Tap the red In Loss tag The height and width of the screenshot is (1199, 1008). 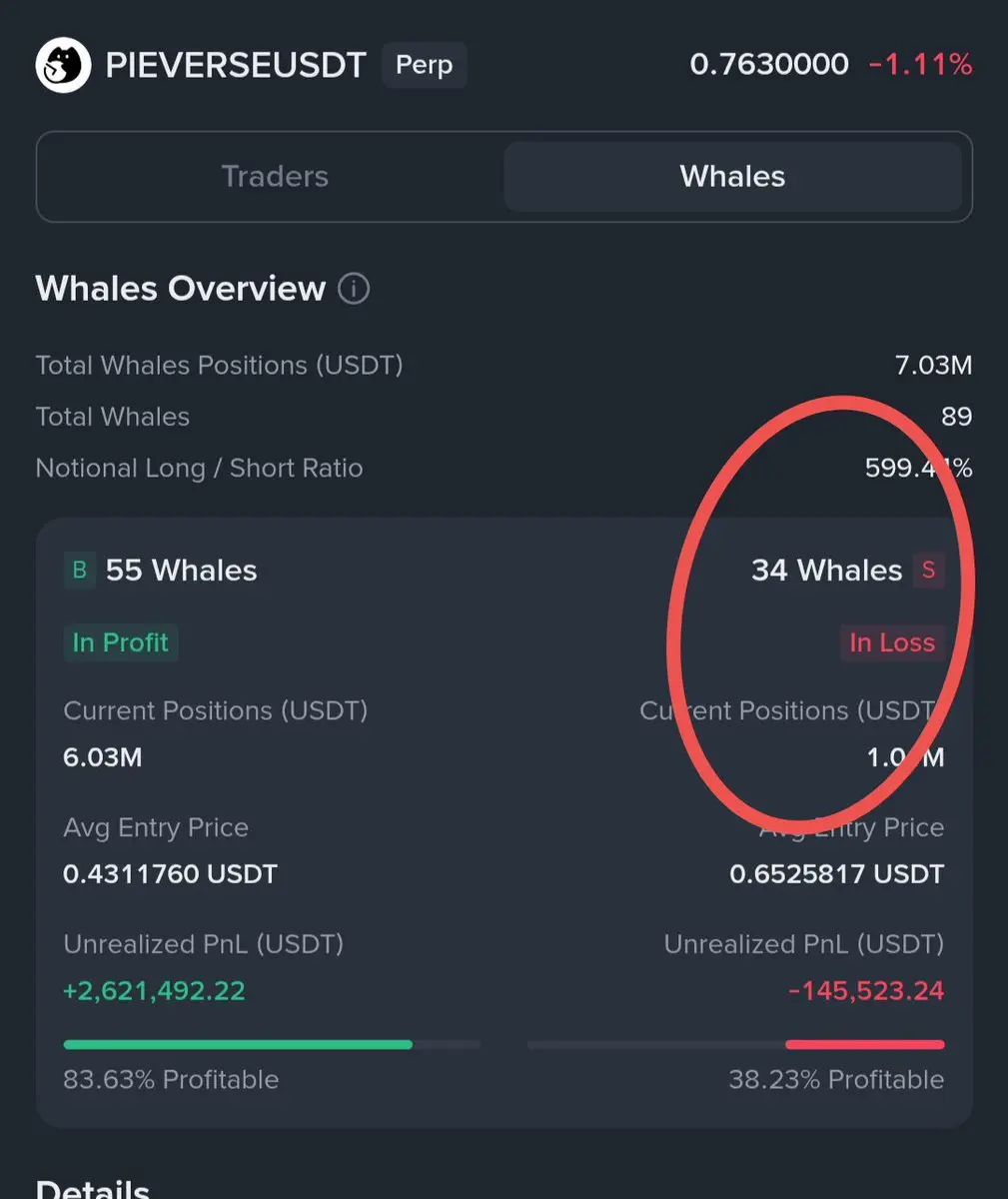(892, 642)
